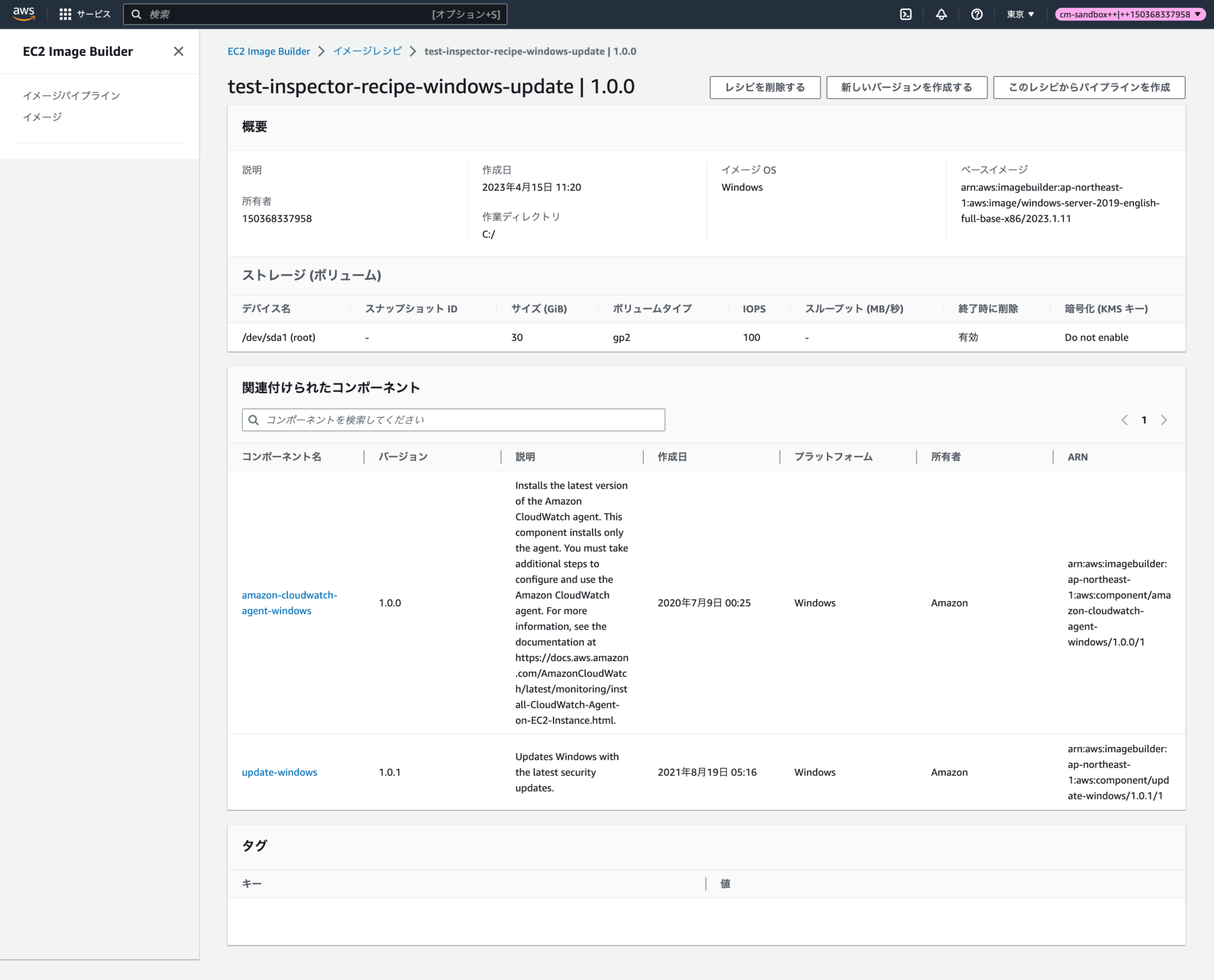Select イメージ in the sidebar

42,117
